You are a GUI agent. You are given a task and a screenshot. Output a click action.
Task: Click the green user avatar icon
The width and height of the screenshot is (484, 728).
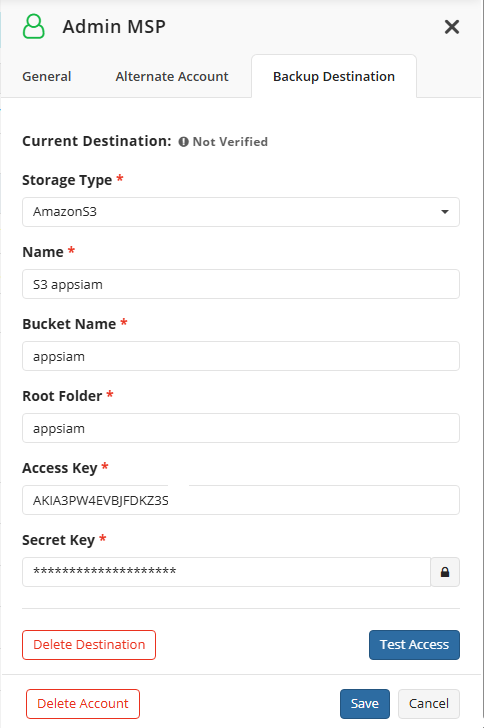tap(34, 26)
